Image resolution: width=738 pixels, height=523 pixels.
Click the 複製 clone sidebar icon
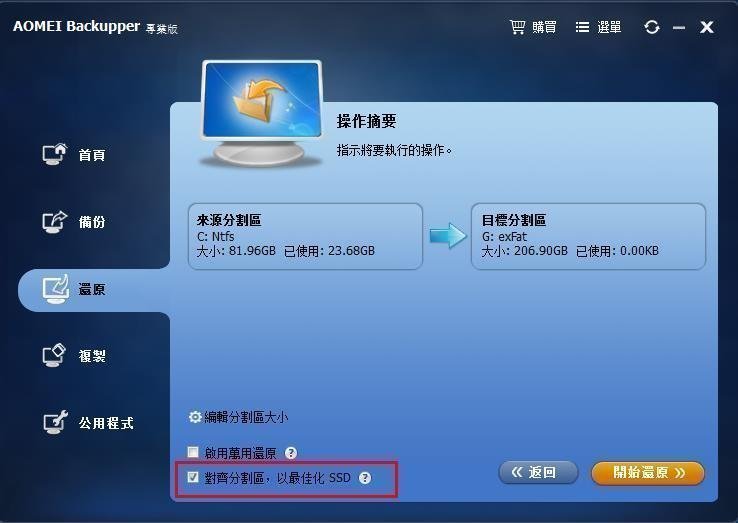[54, 355]
